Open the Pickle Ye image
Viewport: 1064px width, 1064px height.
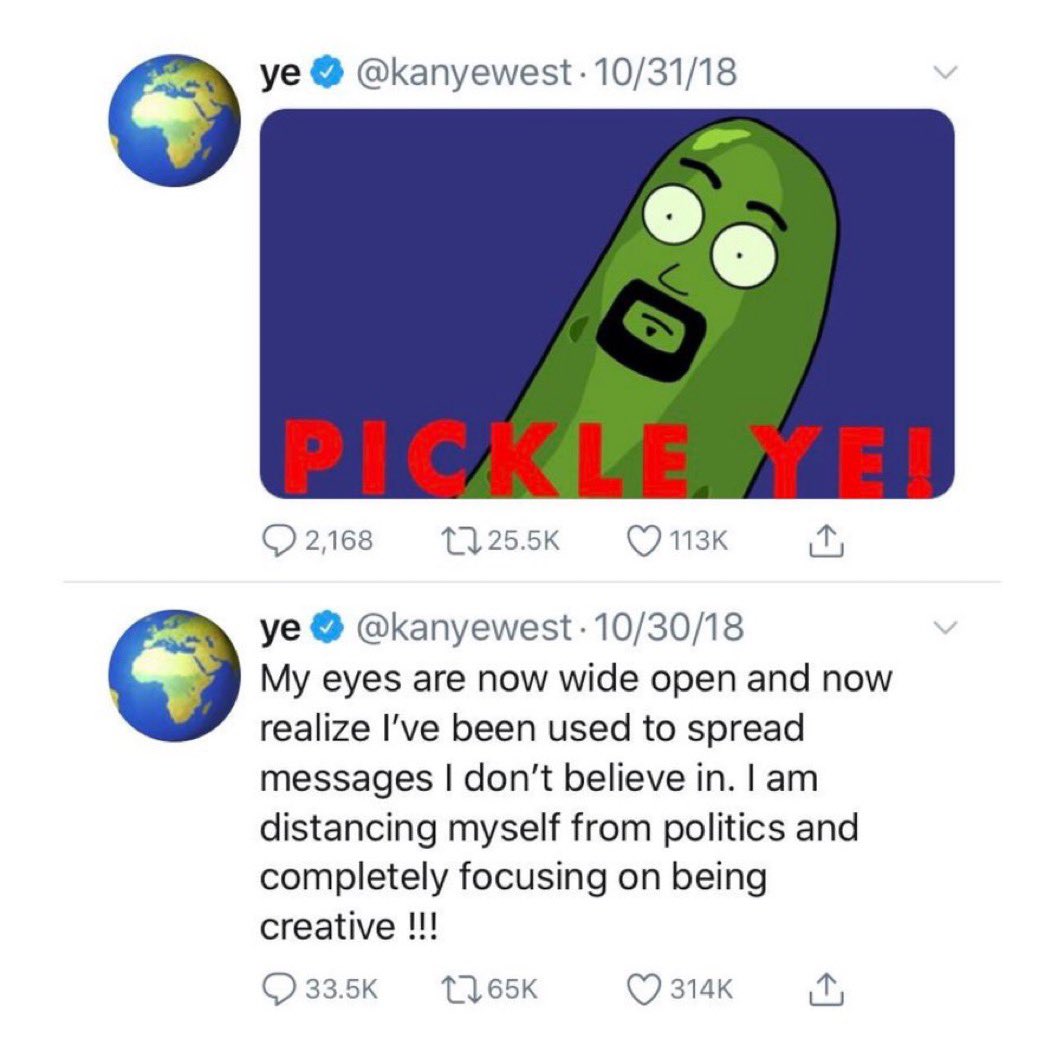(x=607, y=304)
